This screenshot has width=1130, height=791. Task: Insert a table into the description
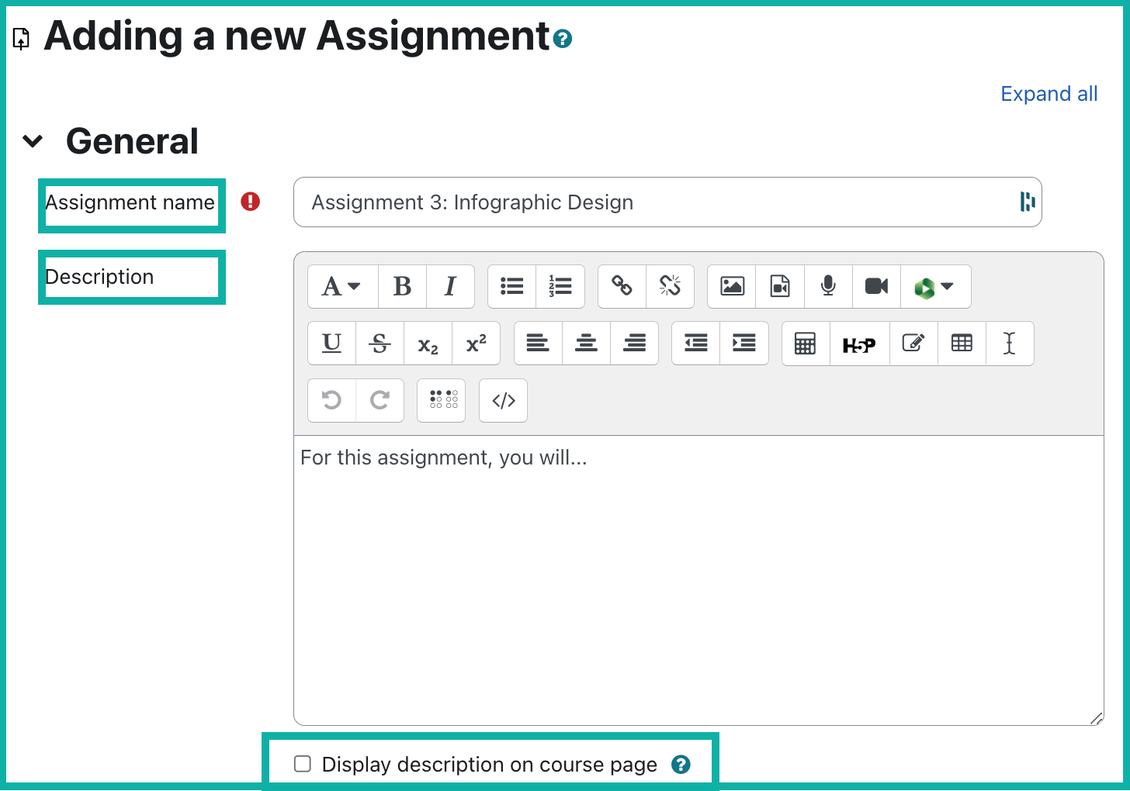(961, 343)
